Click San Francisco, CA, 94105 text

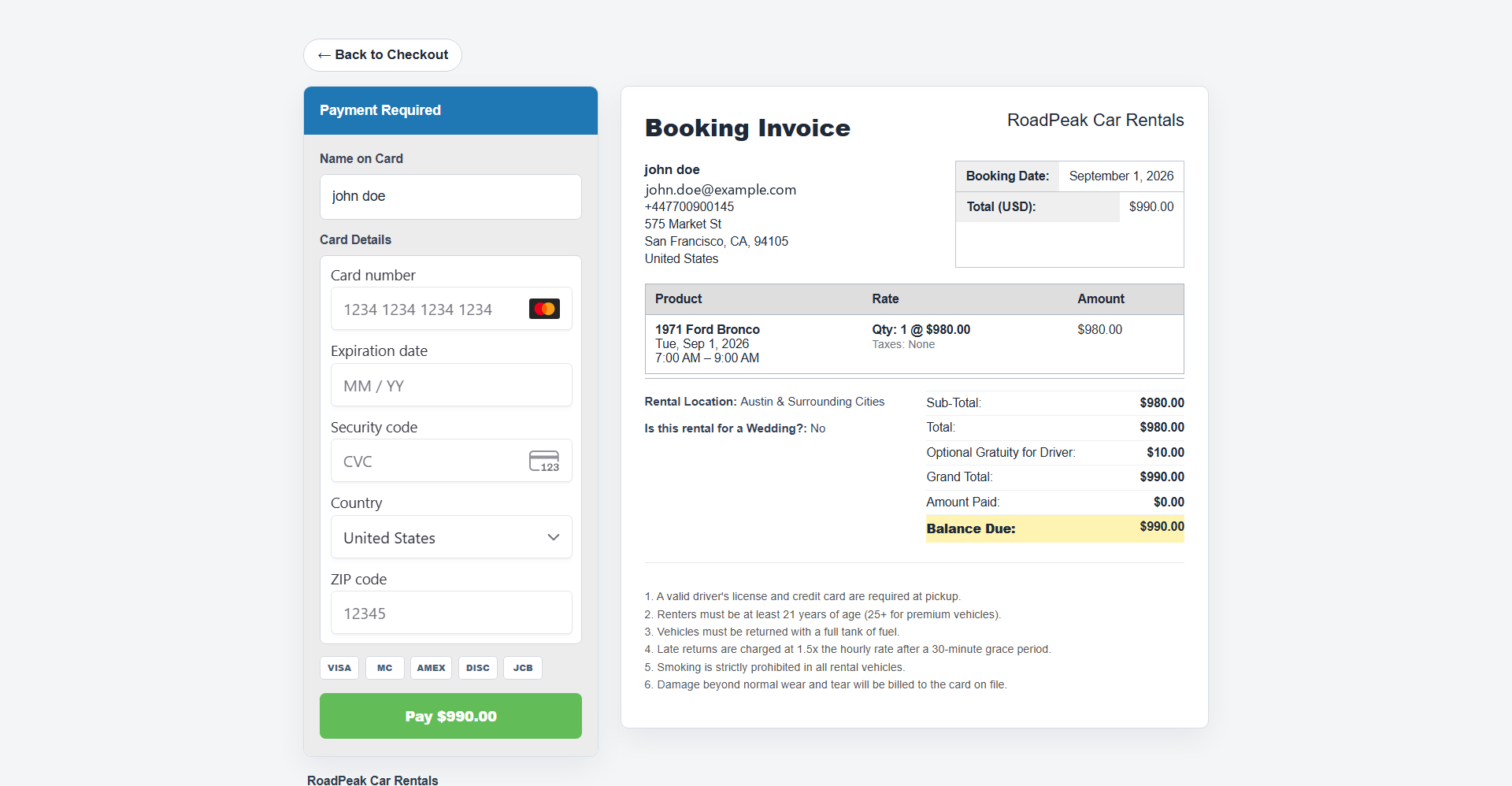[717, 242]
